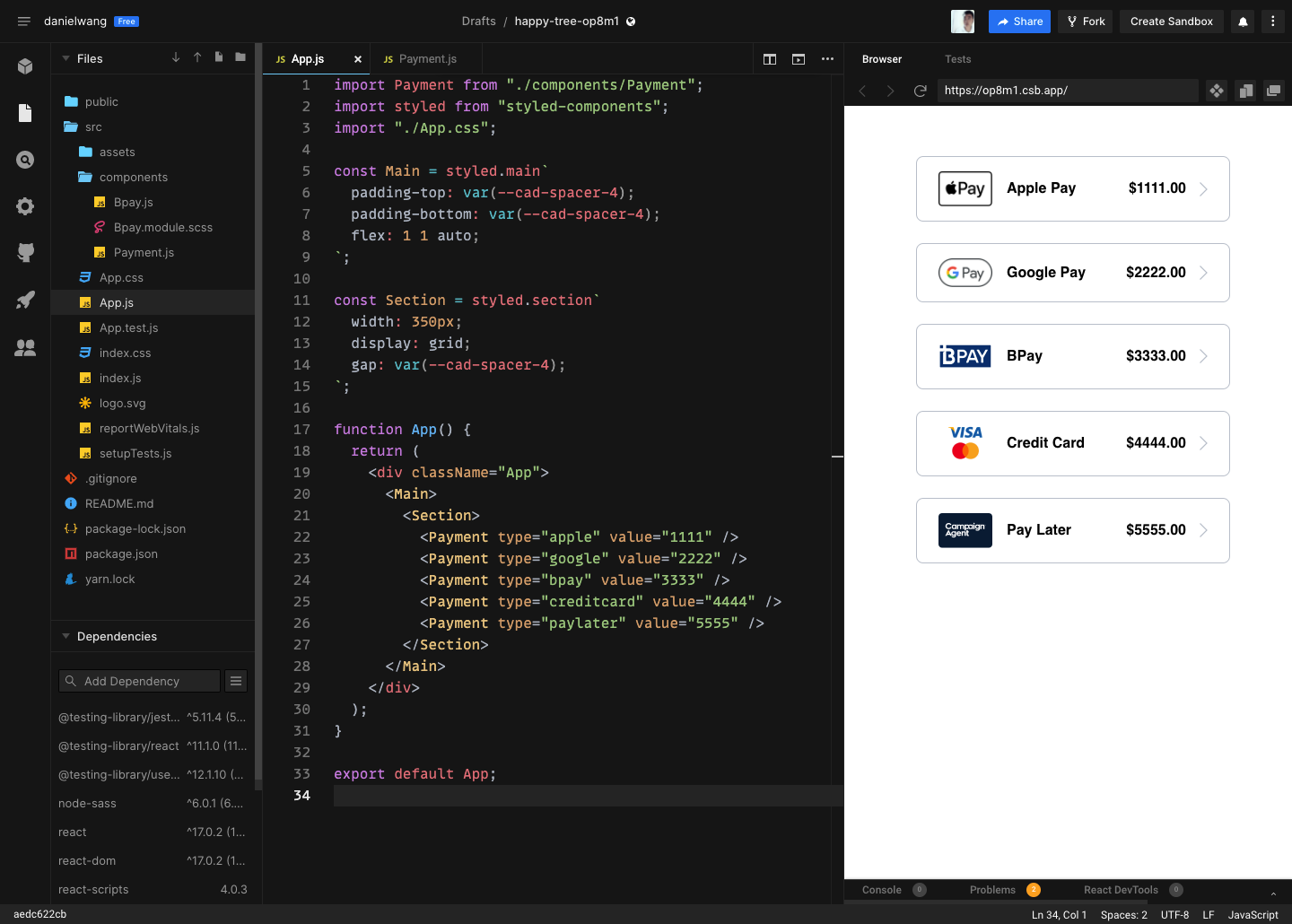Collapse the Files section

tap(65, 58)
